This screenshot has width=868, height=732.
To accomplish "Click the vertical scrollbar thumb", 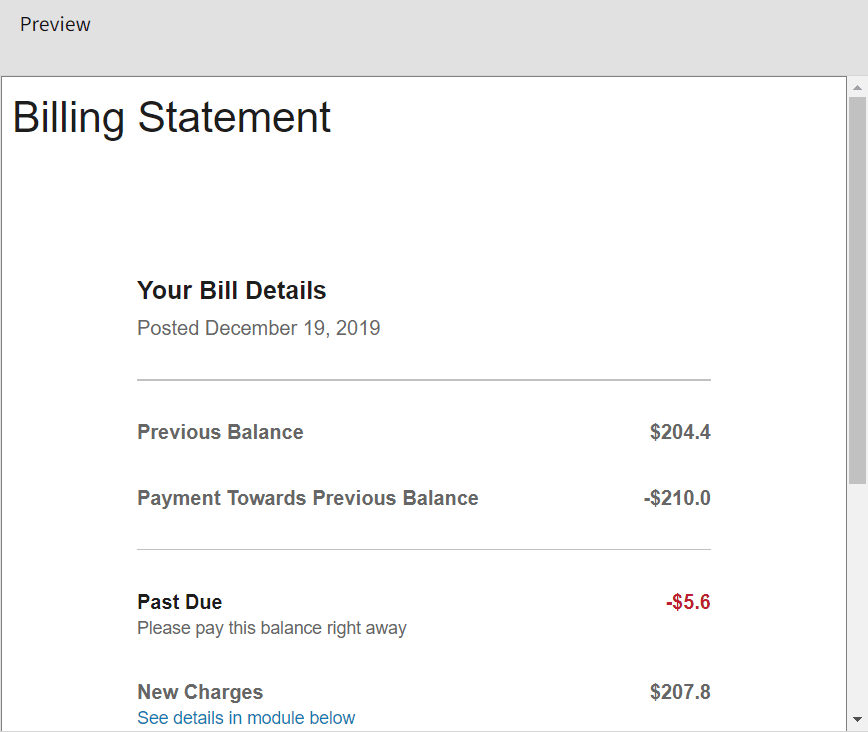I will tap(857, 290).
